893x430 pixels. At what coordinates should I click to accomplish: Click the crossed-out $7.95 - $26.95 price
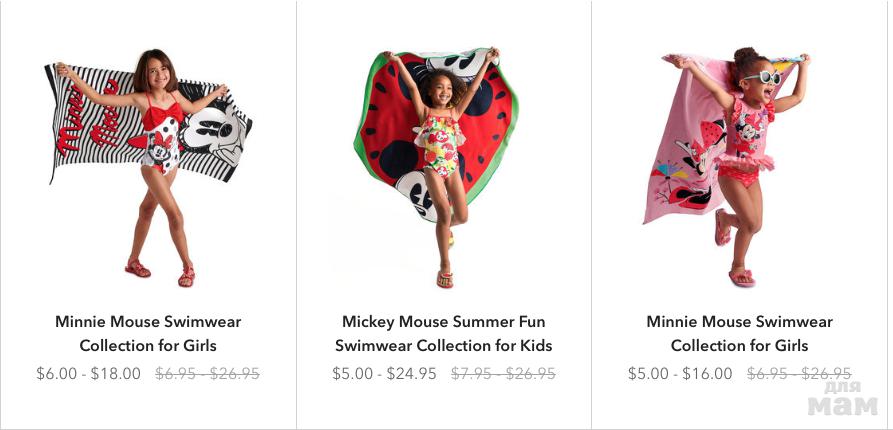tap(503, 374)
